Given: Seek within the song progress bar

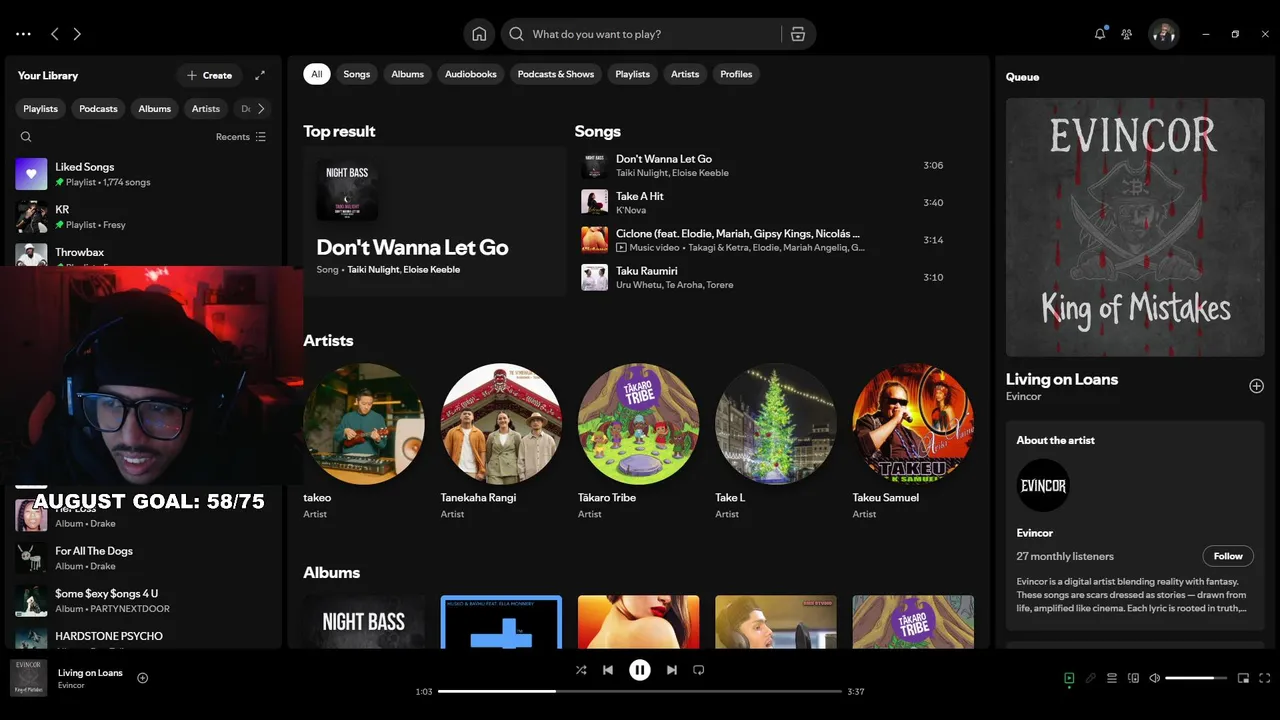Looking at the screenshot, I should (640, 691).
